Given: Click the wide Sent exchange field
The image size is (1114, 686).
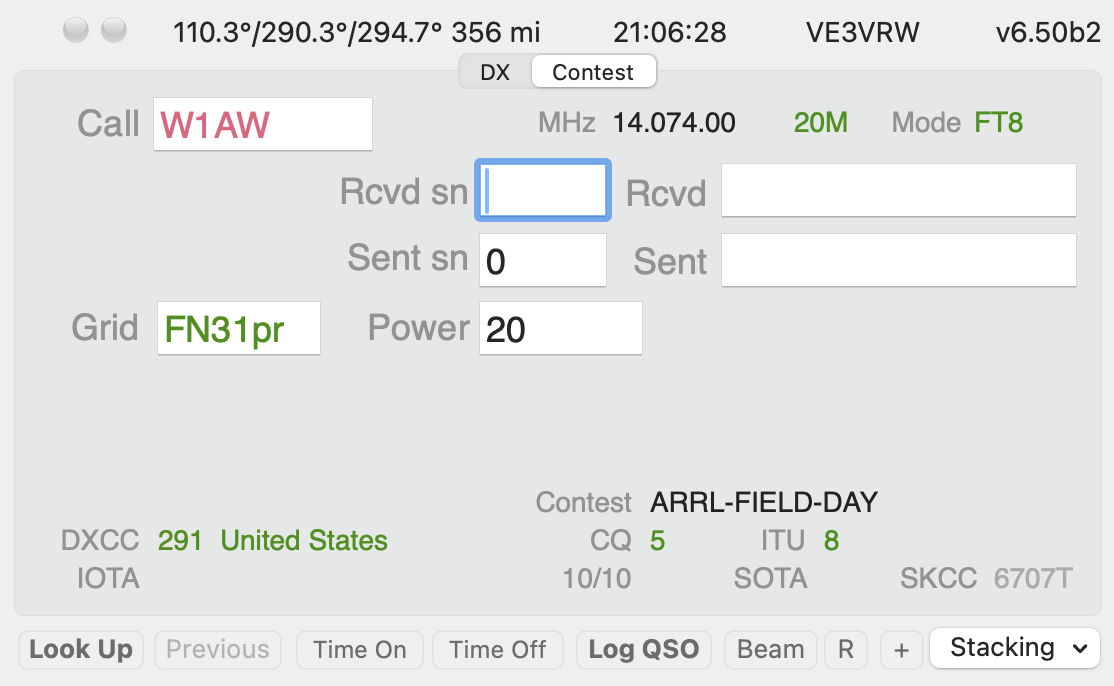Looking at the screenshot, I should [x=898, y=261].
